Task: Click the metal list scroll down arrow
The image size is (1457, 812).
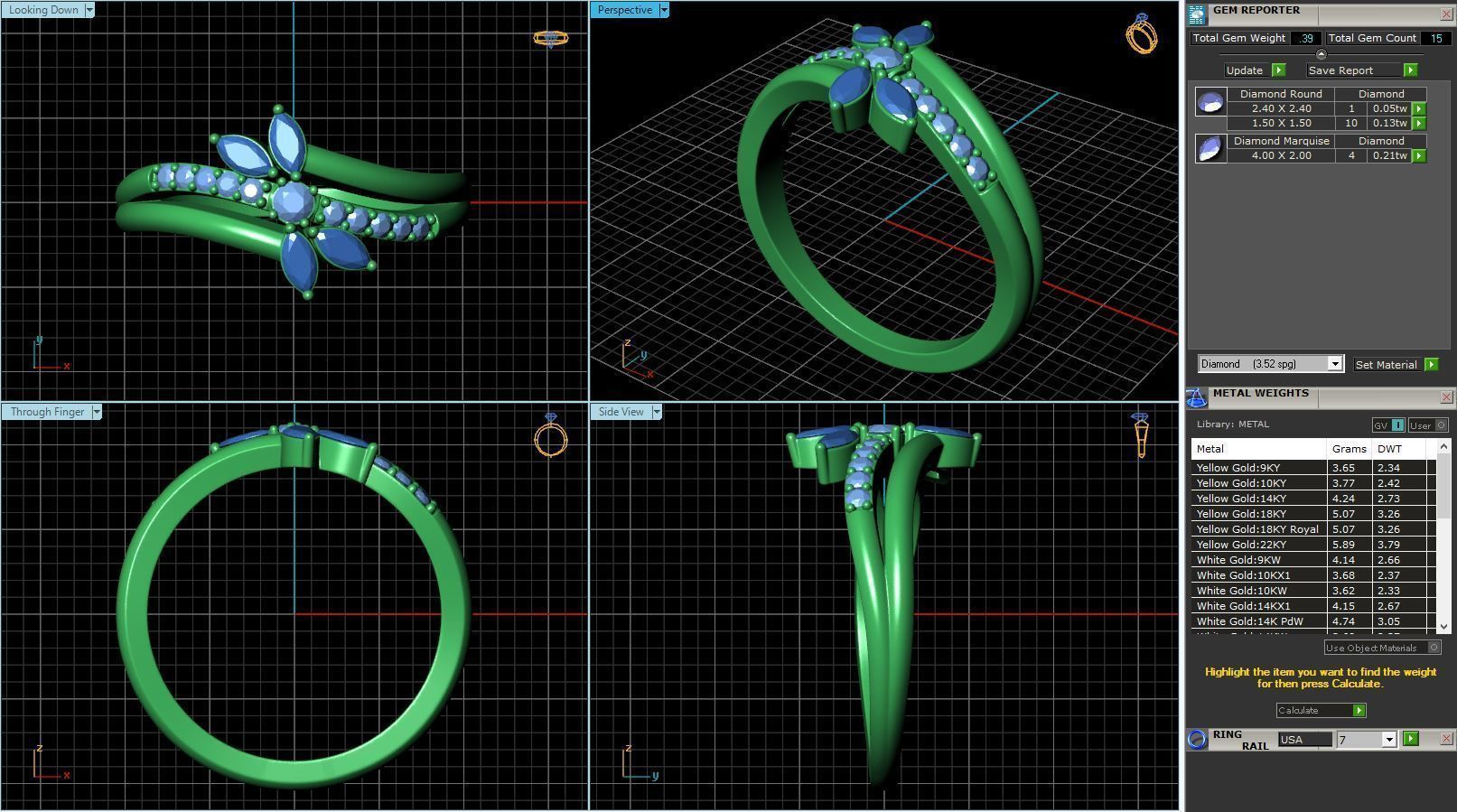Action: click(1443, 626)
